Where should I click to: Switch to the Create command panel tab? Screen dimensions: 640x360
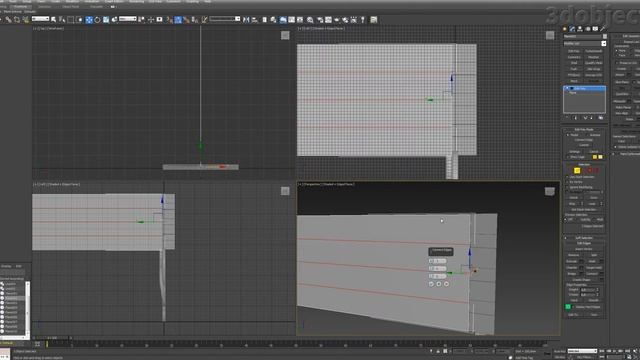[564, 29]
